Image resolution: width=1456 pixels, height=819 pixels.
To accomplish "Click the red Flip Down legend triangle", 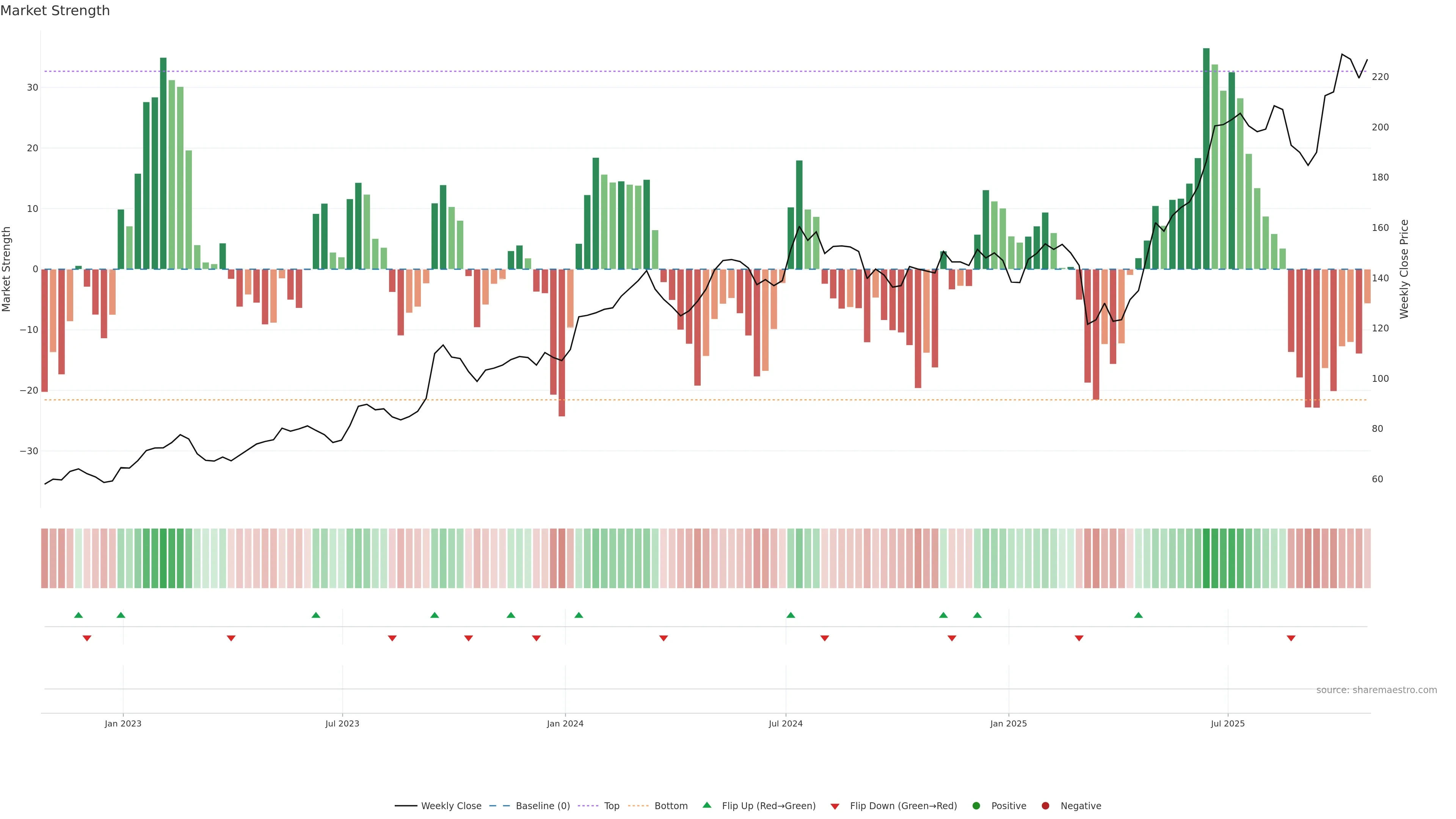I will [x=835, y=806].
